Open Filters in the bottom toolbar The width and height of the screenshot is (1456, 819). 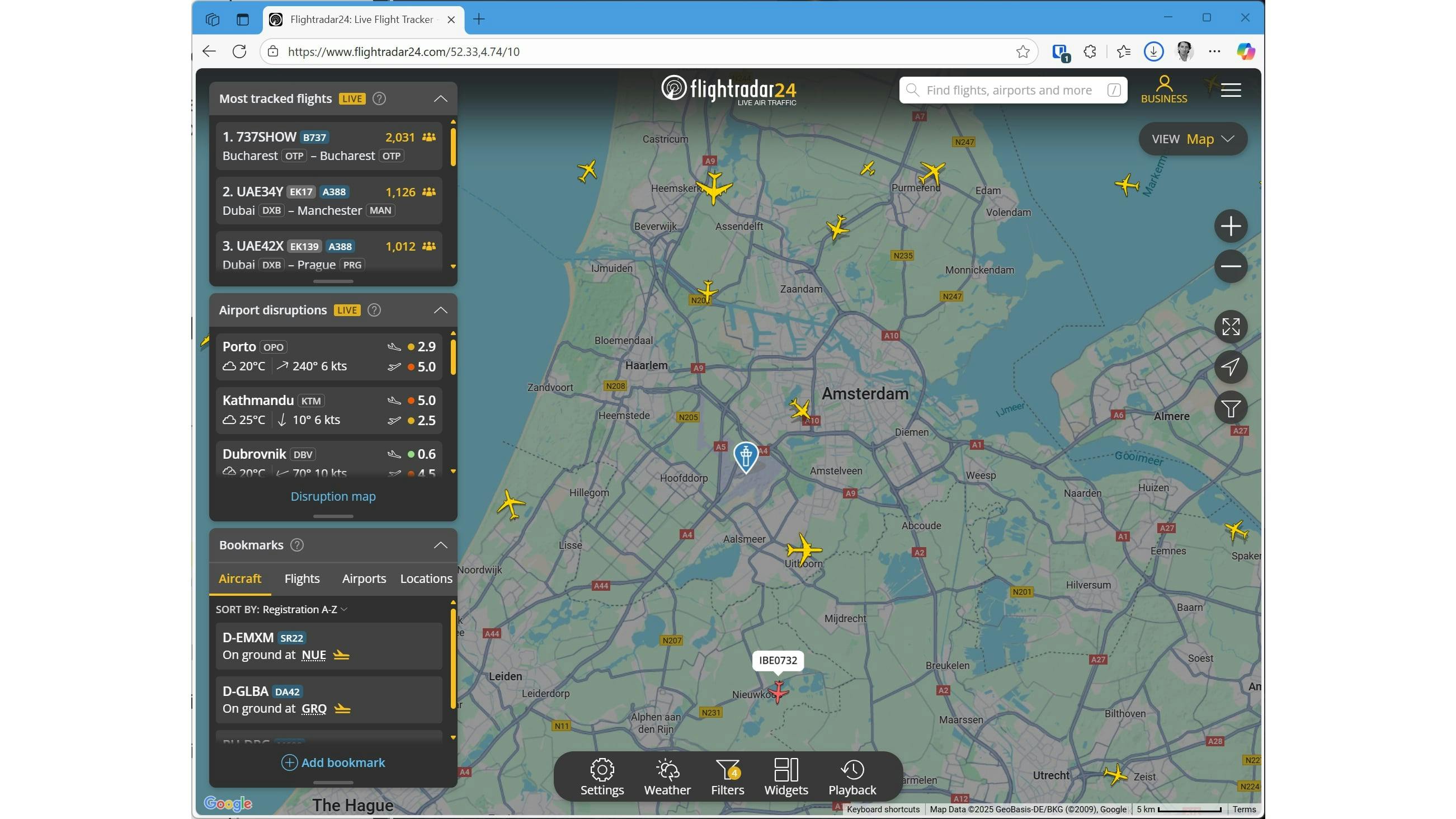[727, 776]
